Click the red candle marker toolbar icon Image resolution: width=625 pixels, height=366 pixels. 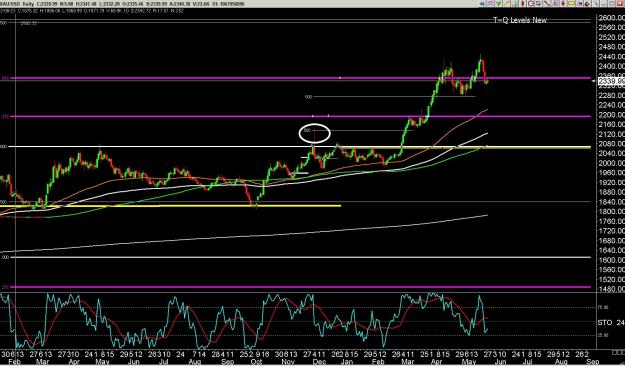[523, 4]
